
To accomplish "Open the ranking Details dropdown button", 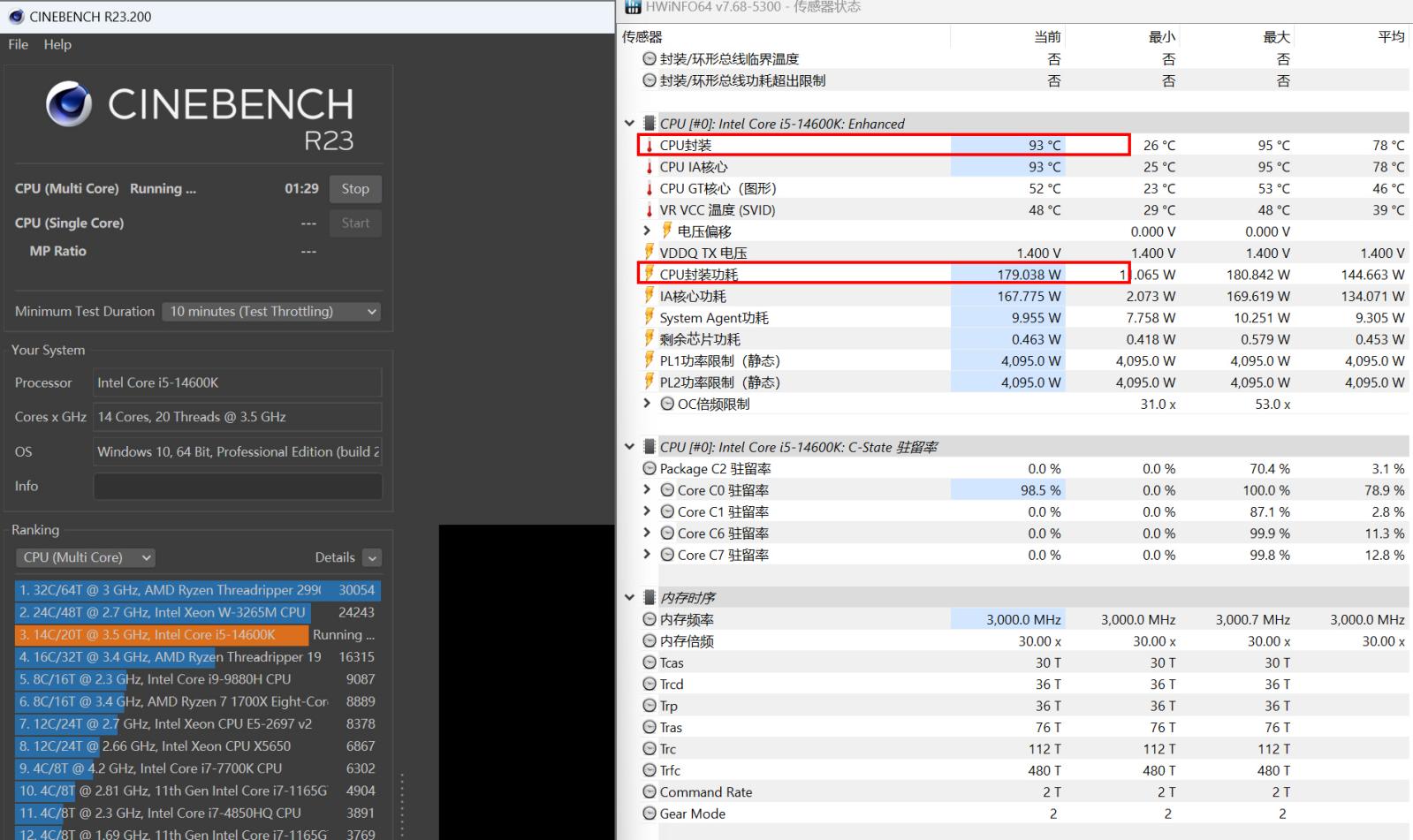I will tap(372, 557).
